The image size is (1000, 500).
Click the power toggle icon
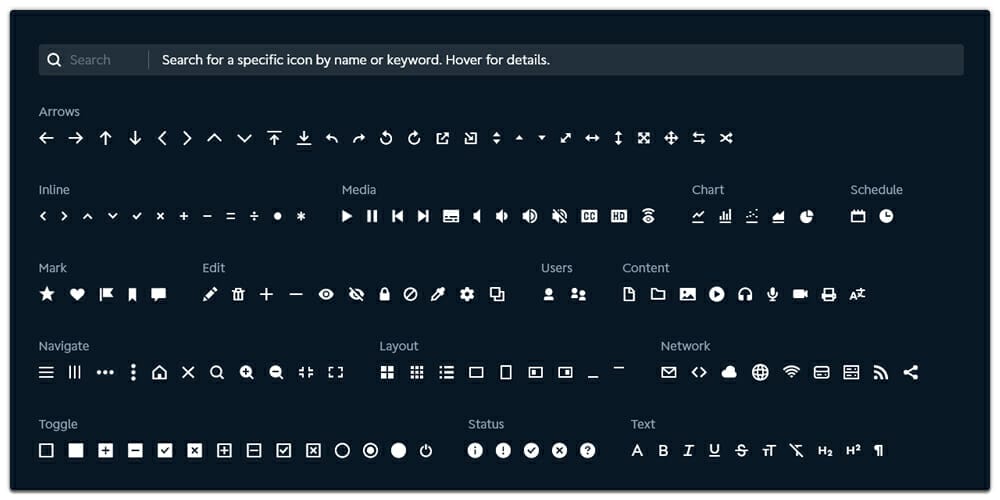[x=426, y=451]
